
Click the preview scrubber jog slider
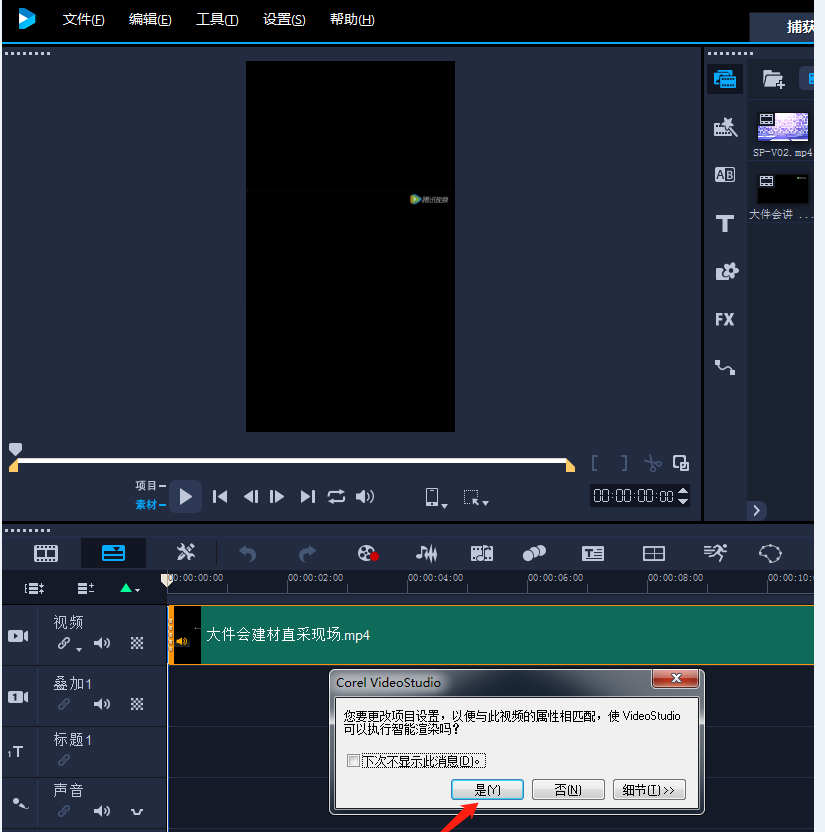(x=15, y=449)
